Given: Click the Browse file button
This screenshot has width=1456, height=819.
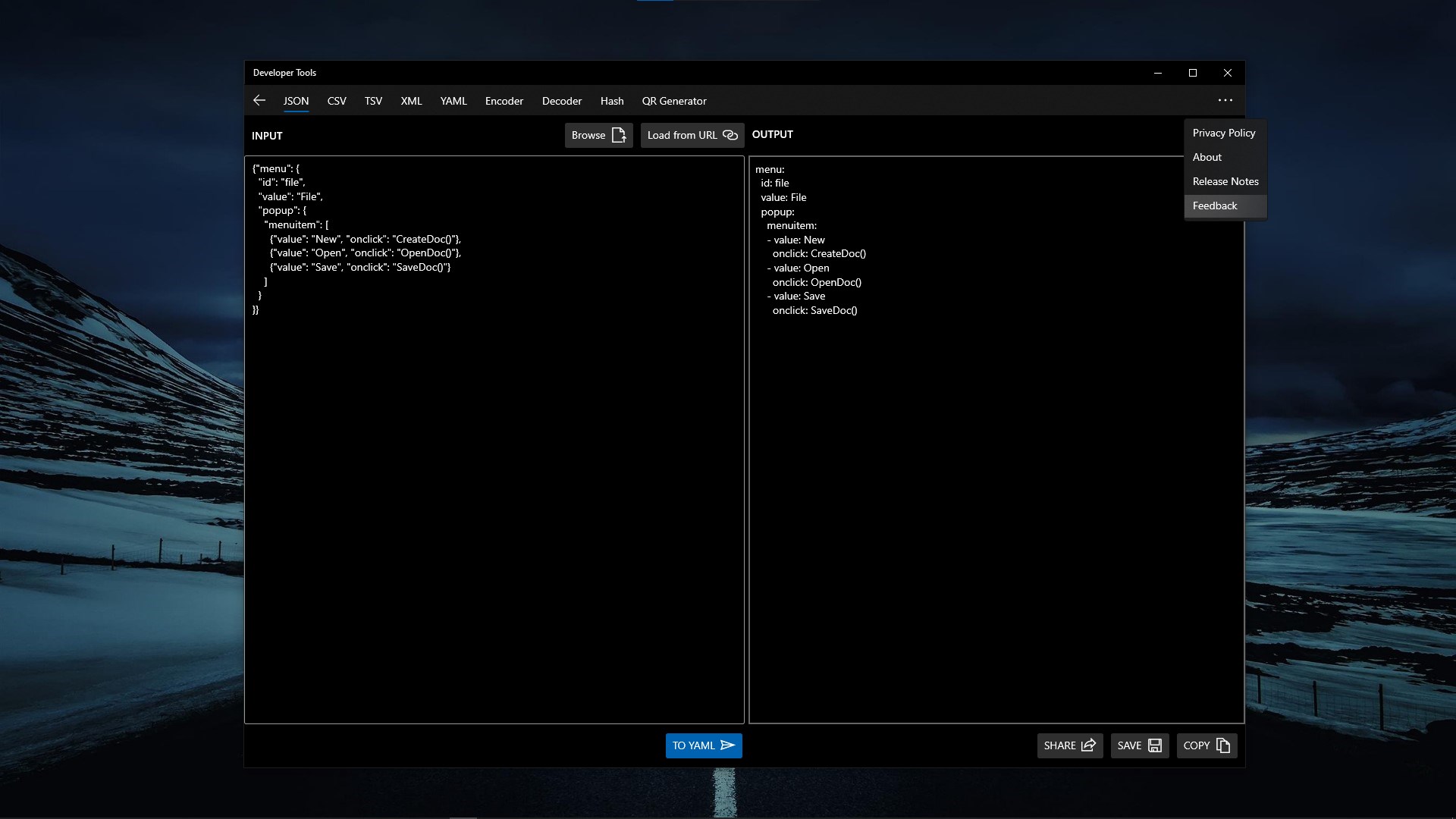Looking at the screenshot, I should [x=598, y=135].
